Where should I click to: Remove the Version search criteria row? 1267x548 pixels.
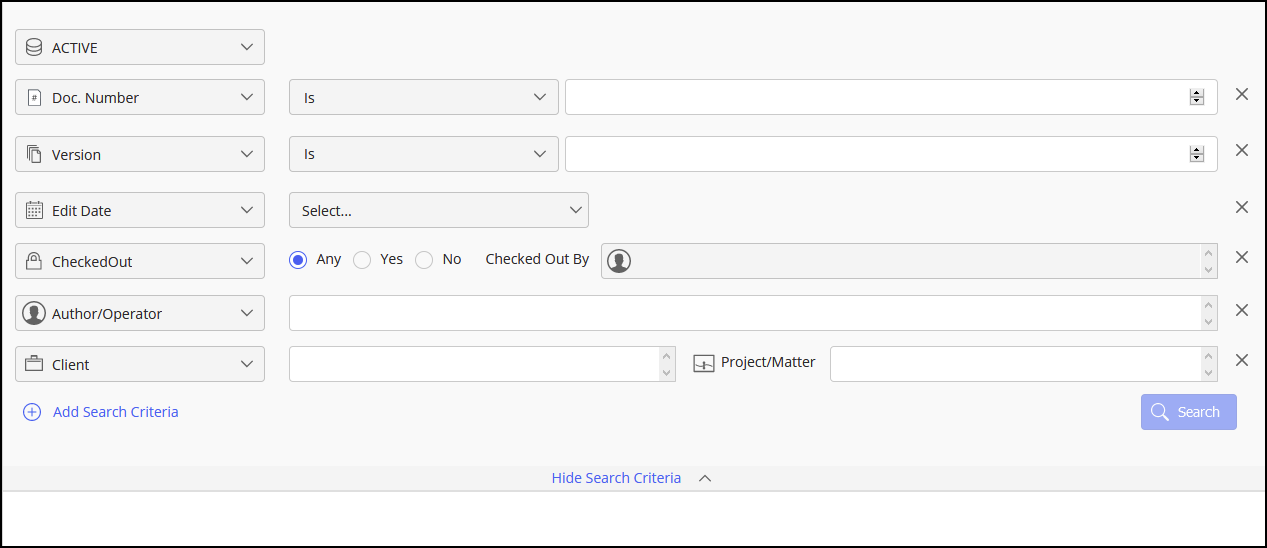pos(1241,150)
